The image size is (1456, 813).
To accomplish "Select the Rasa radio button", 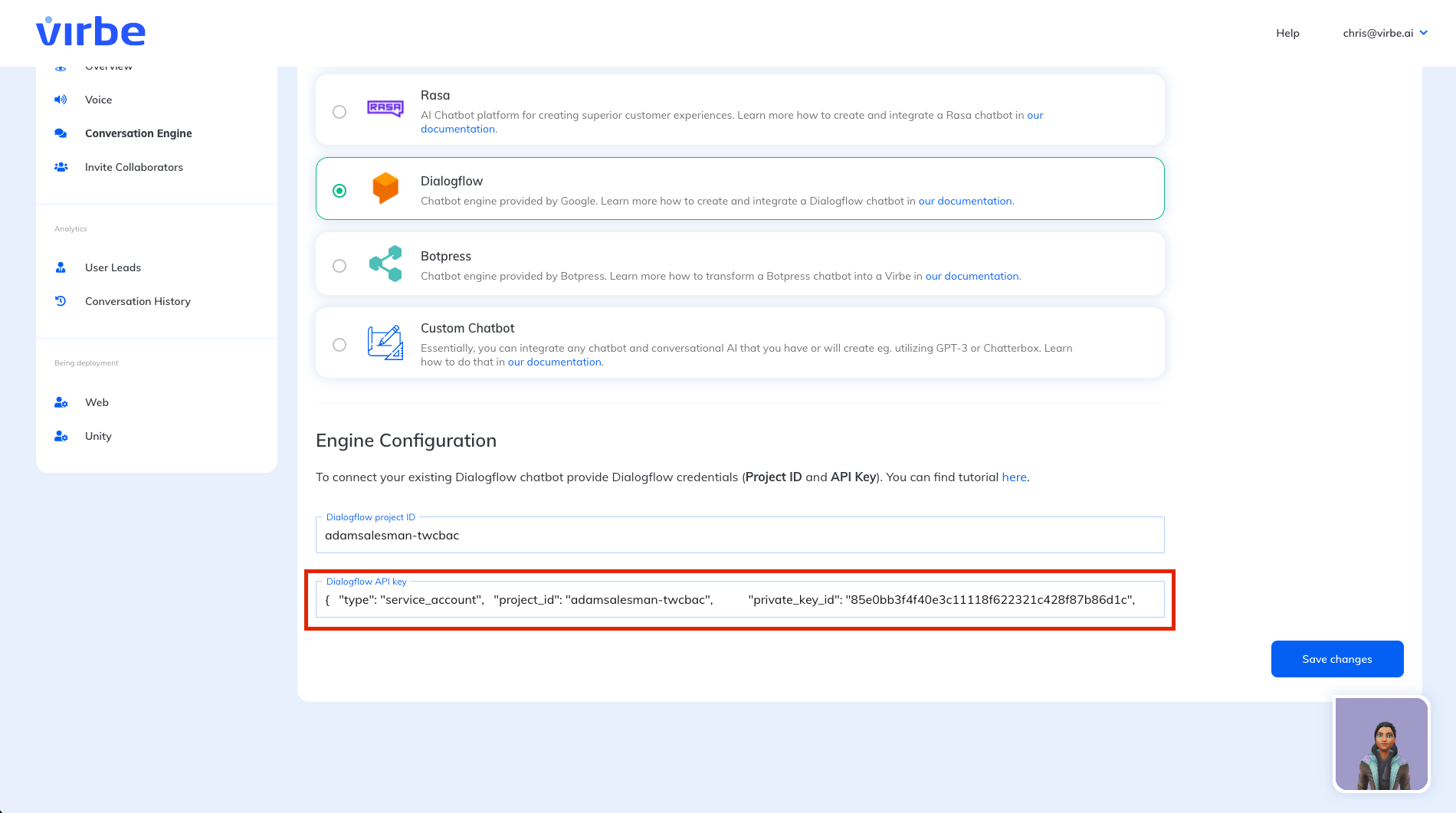I will point(339,112).
